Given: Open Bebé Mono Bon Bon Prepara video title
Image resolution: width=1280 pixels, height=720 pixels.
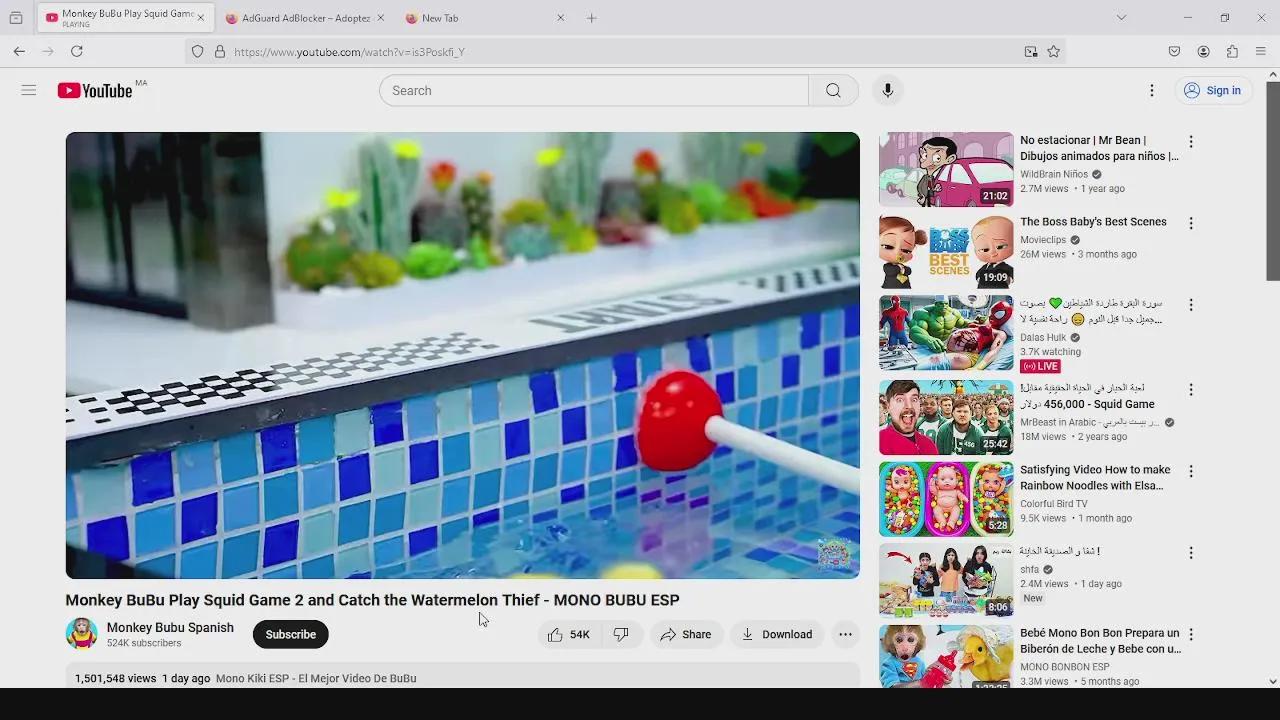Looking at the screenshot, I should point(1100,641).
